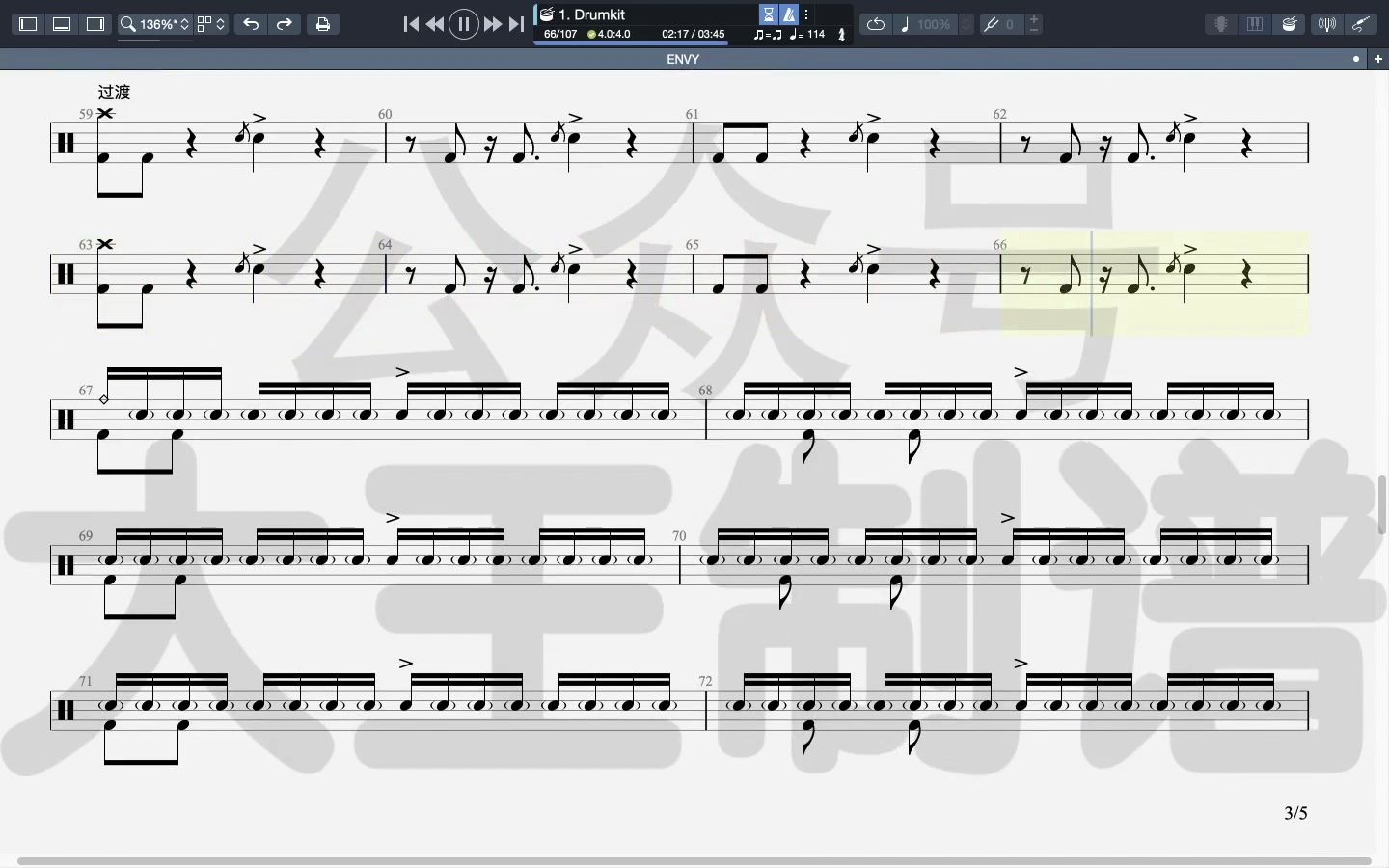Click the triplet feel eighth-note indicator

[768, 34]
